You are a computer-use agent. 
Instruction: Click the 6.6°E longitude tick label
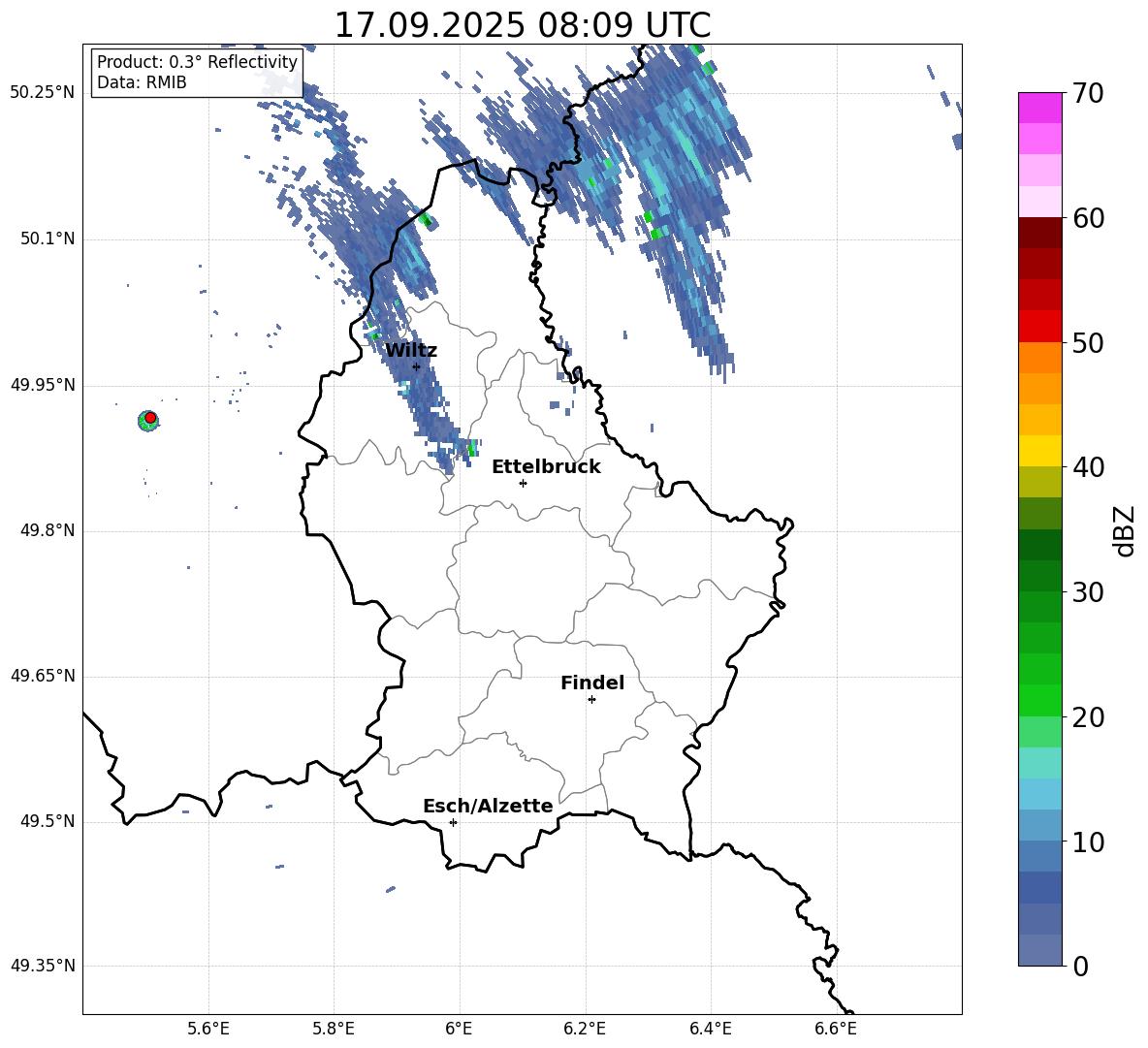point(836,1029)
